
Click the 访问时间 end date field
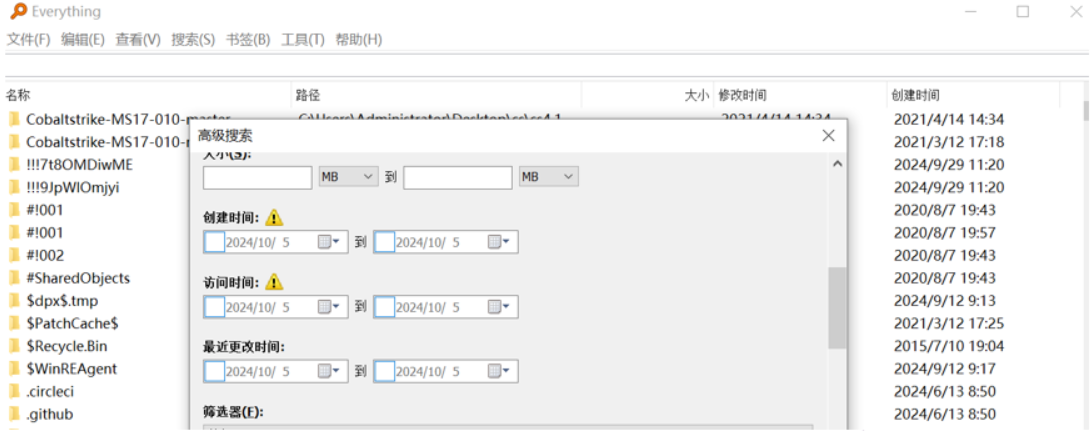click(x=446, y=307)
